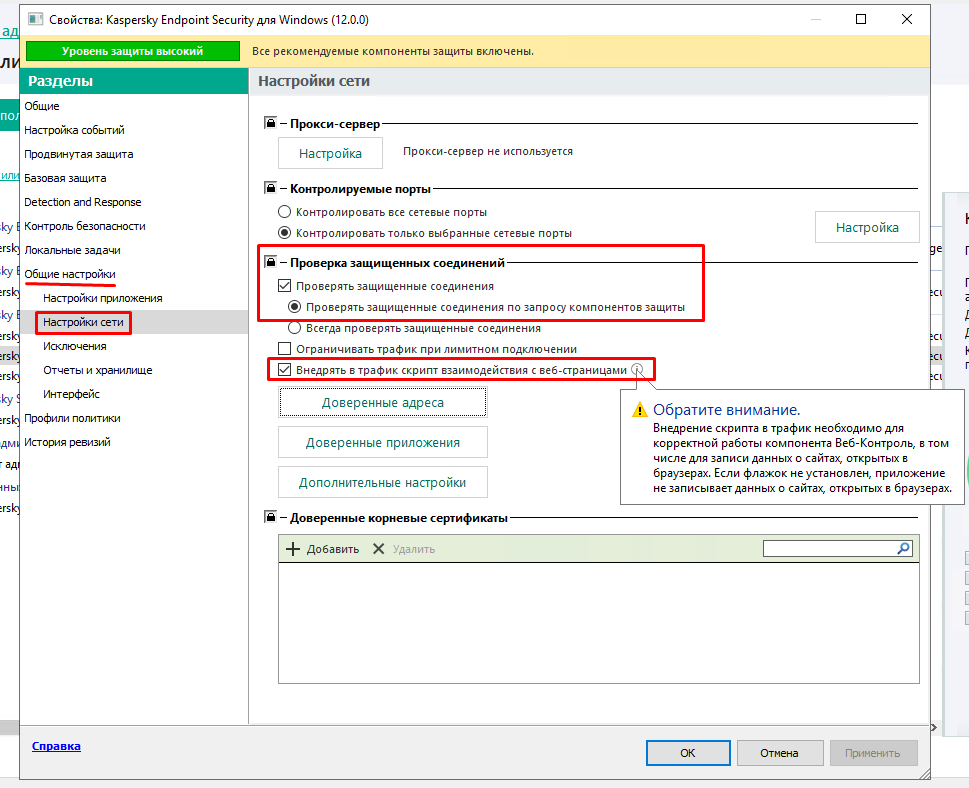This screenshot has height=788, width=969.
Task: Click the search magnifier in certificates field
Action: 903,548
